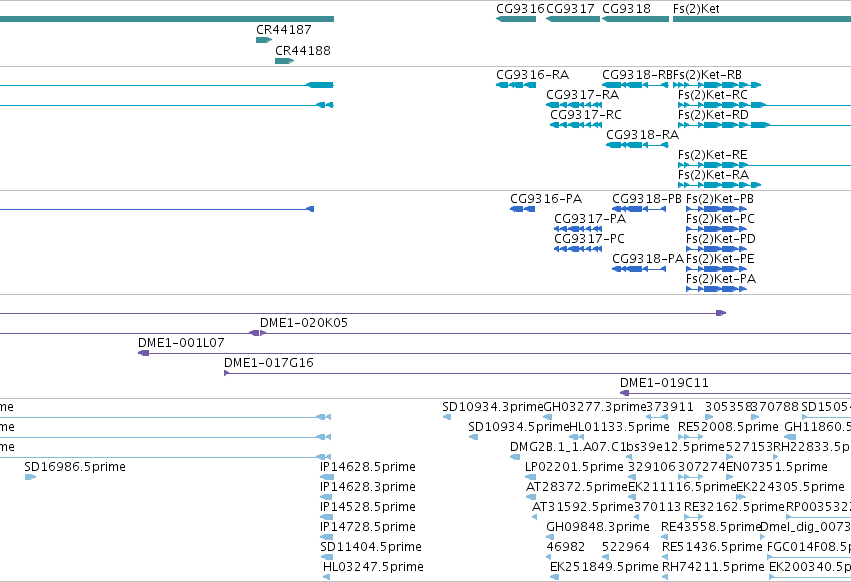Click the CG9316 gene label
Image resolution: width=851 pixels, height=582 pixels.
(x=520, y=9)
